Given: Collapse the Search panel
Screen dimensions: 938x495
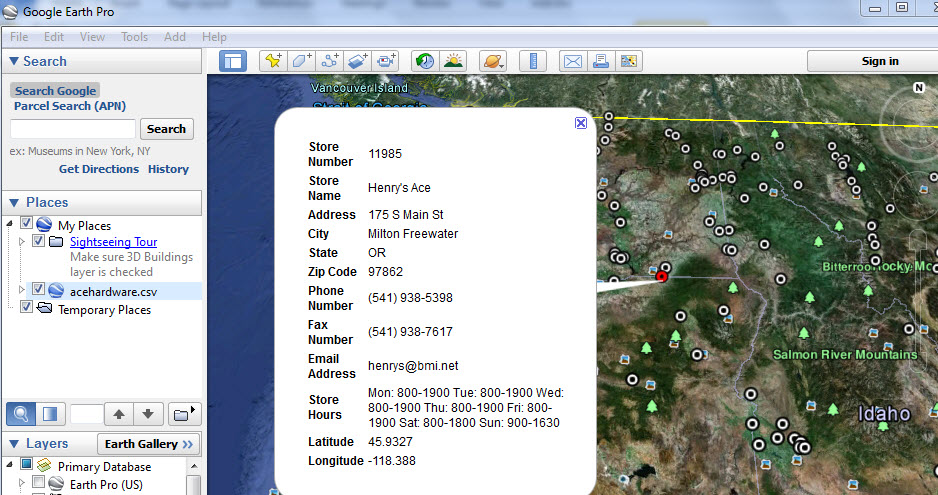Looking at the screenshot, I should tap(14, 61).
